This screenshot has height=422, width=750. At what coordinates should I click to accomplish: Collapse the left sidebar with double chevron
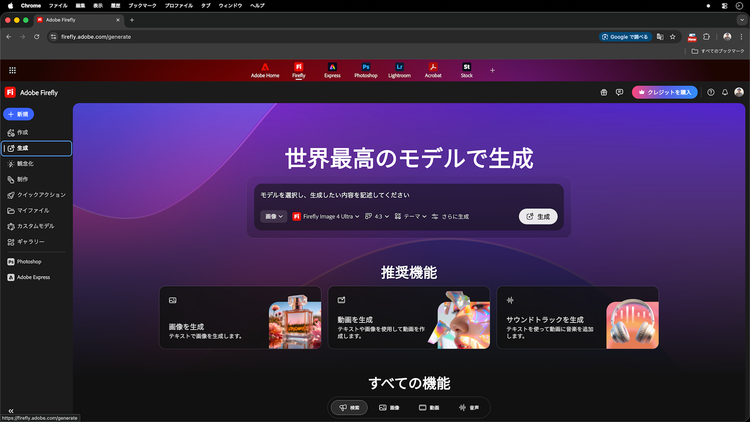11,410
